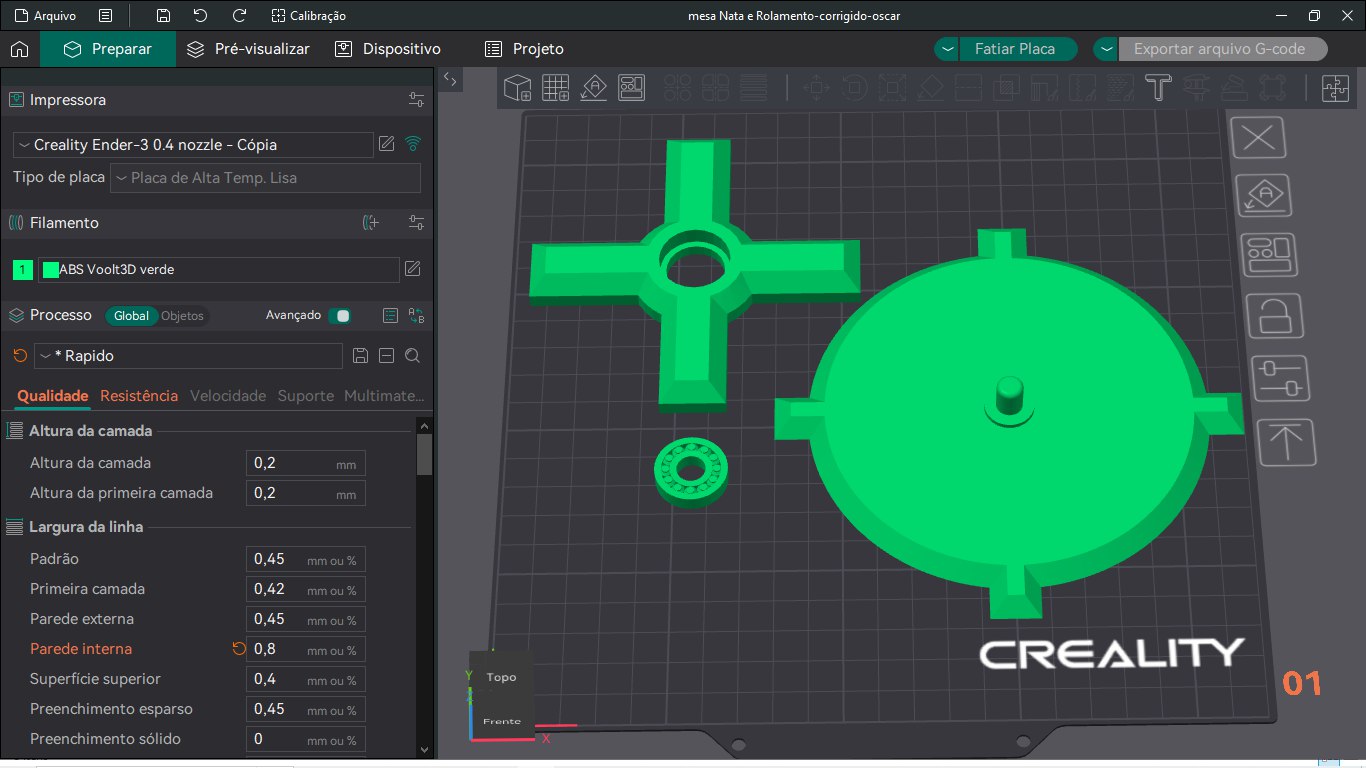
Task: Click the Add plate grid icon
Action: pos(556,88)
